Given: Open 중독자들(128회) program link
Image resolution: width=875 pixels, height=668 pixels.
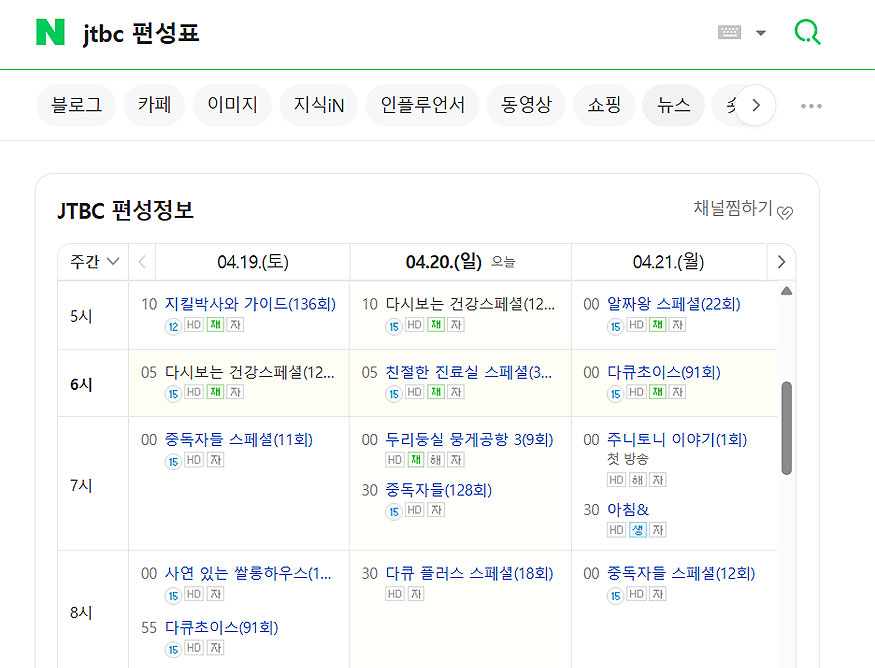Looking at the screenshot, I should click(438, 490).
